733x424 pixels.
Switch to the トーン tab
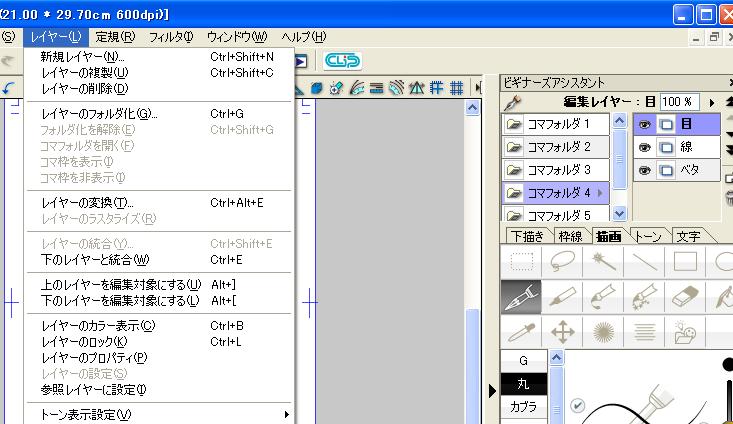click(648, 237)
